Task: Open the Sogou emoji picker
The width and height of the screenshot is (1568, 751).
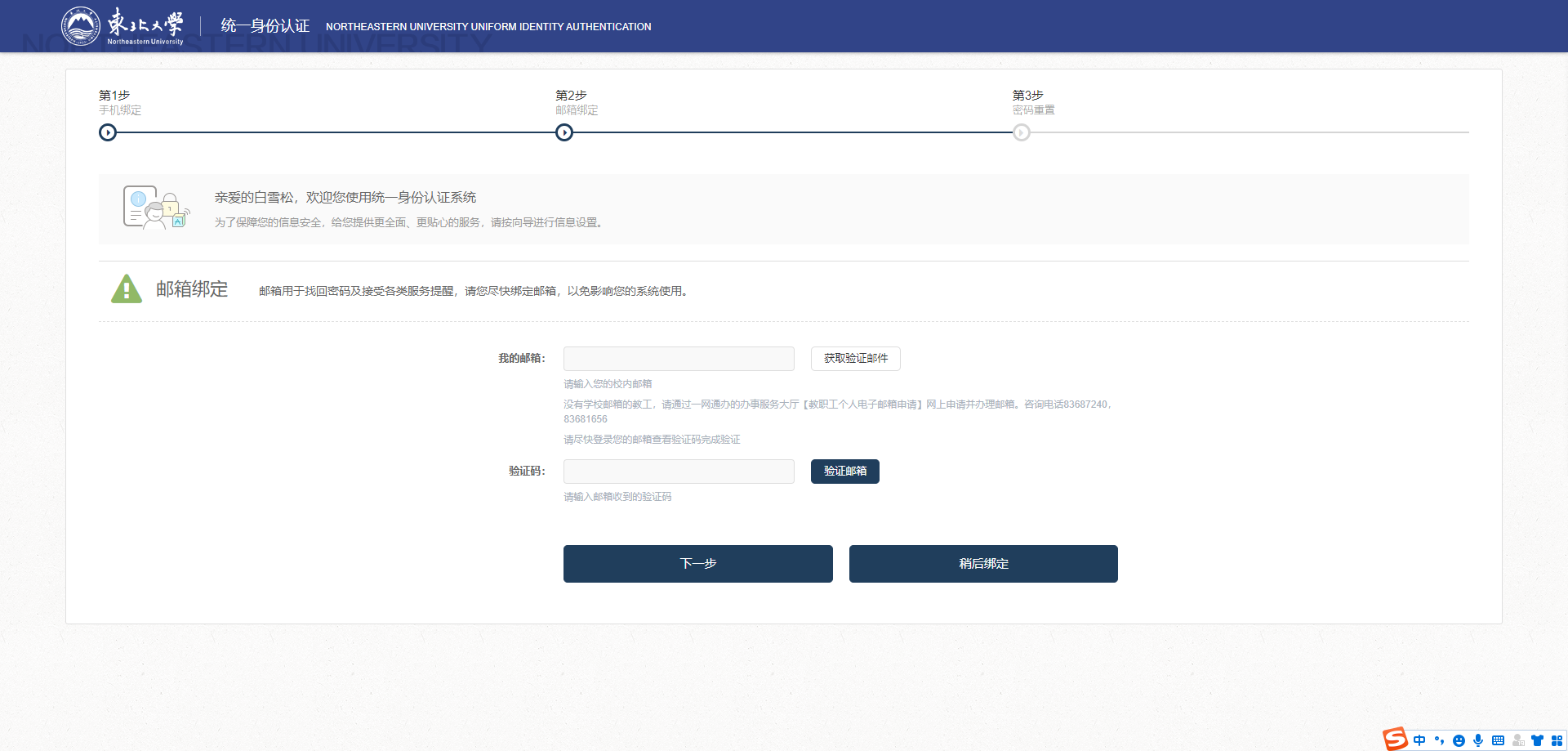Action: click(1459, 740)
